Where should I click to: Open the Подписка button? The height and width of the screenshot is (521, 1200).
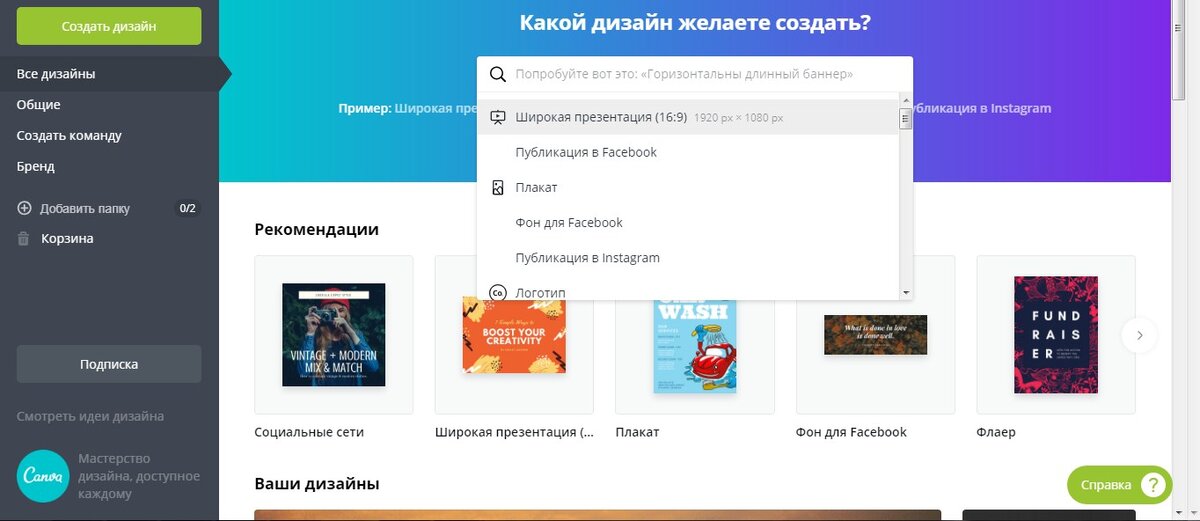coord(109,364)
